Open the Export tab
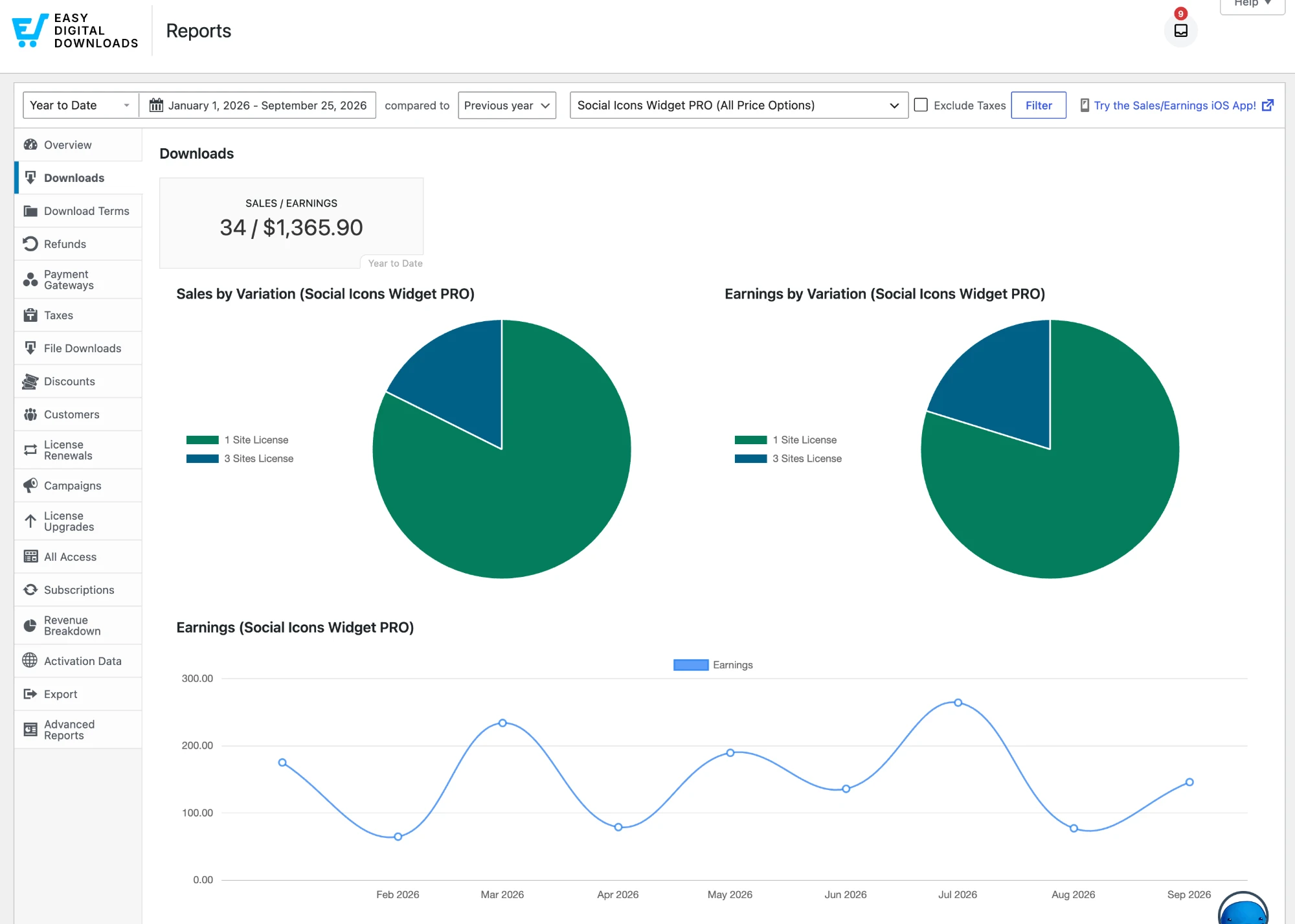1295x924 pixels. click(x=78, y=694)
